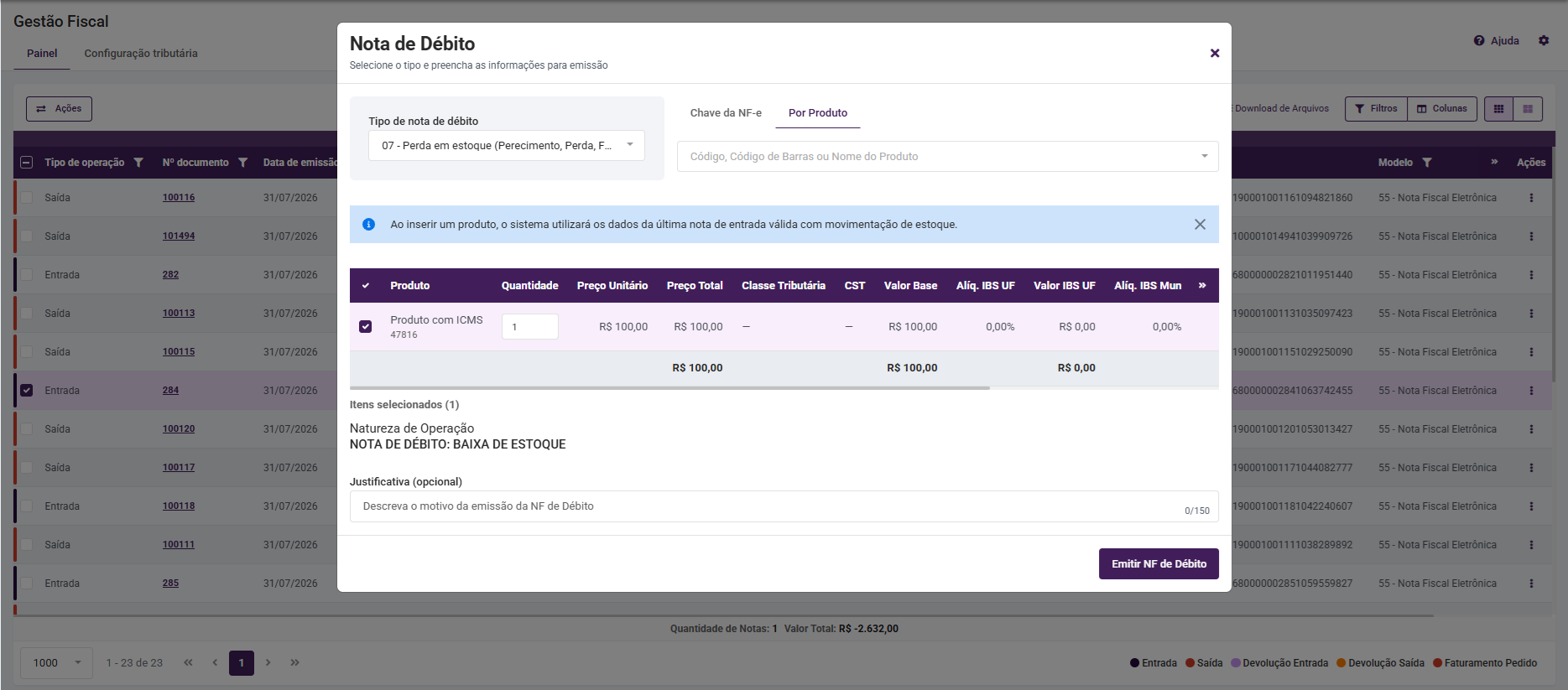Switch to Chave da NF-e tab
Image resolution: width=1568 pixels, height=690 pixels.
pos(726,112)
